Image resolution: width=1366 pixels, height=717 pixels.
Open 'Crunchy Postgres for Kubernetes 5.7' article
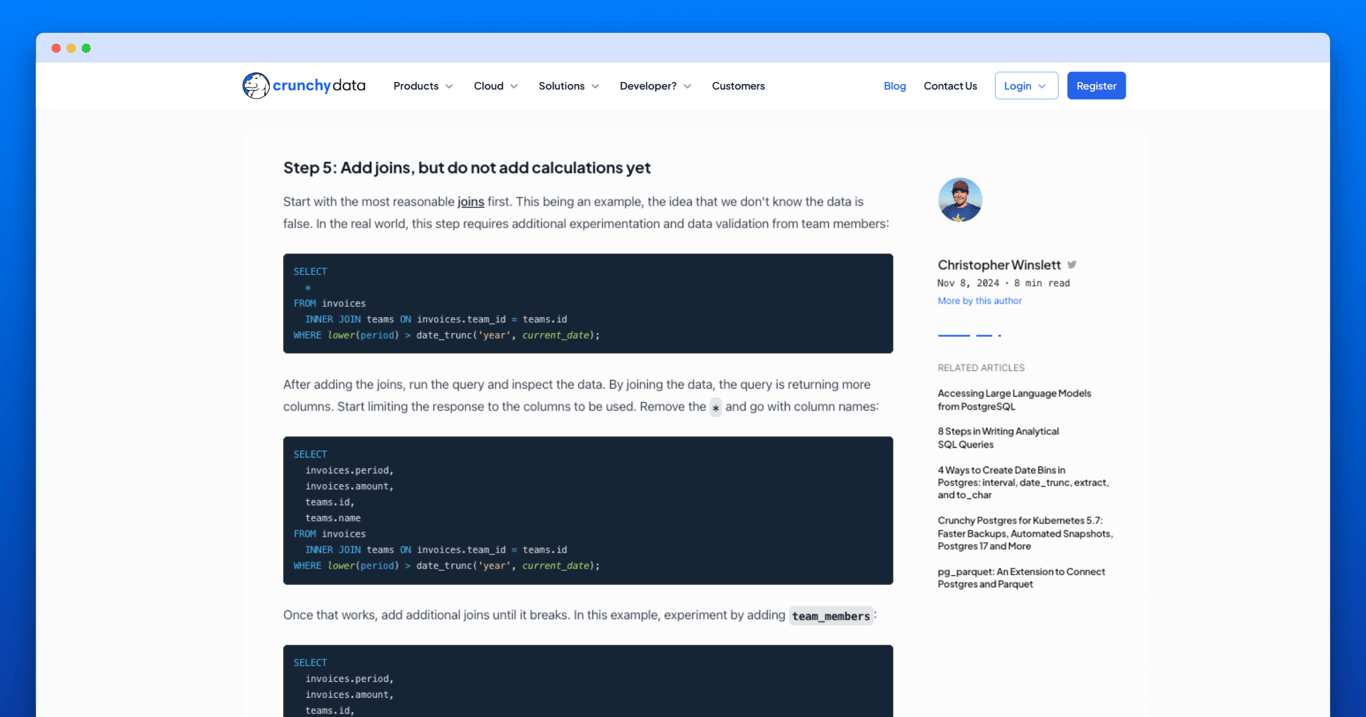pyautogui.click(x=1025, y=533)
